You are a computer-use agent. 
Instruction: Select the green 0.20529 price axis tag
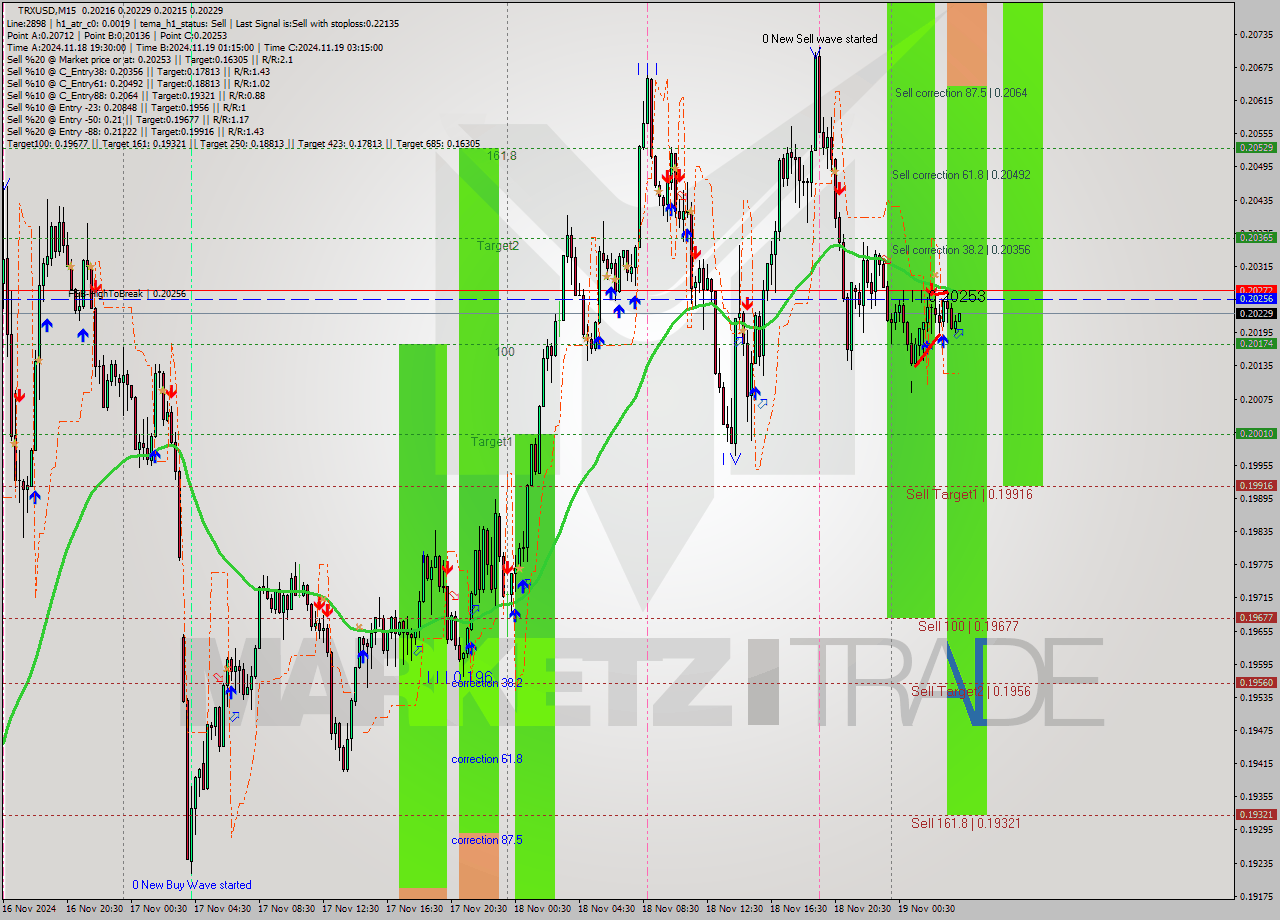point(1256,147)
